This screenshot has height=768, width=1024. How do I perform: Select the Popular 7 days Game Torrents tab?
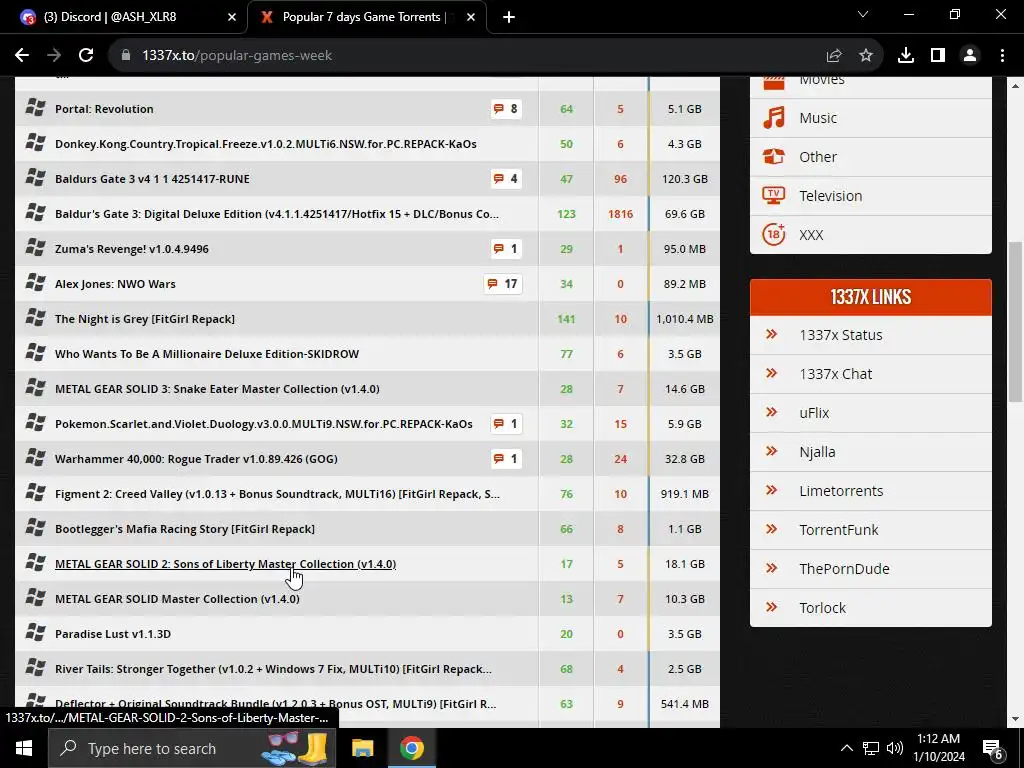(366, 17)
